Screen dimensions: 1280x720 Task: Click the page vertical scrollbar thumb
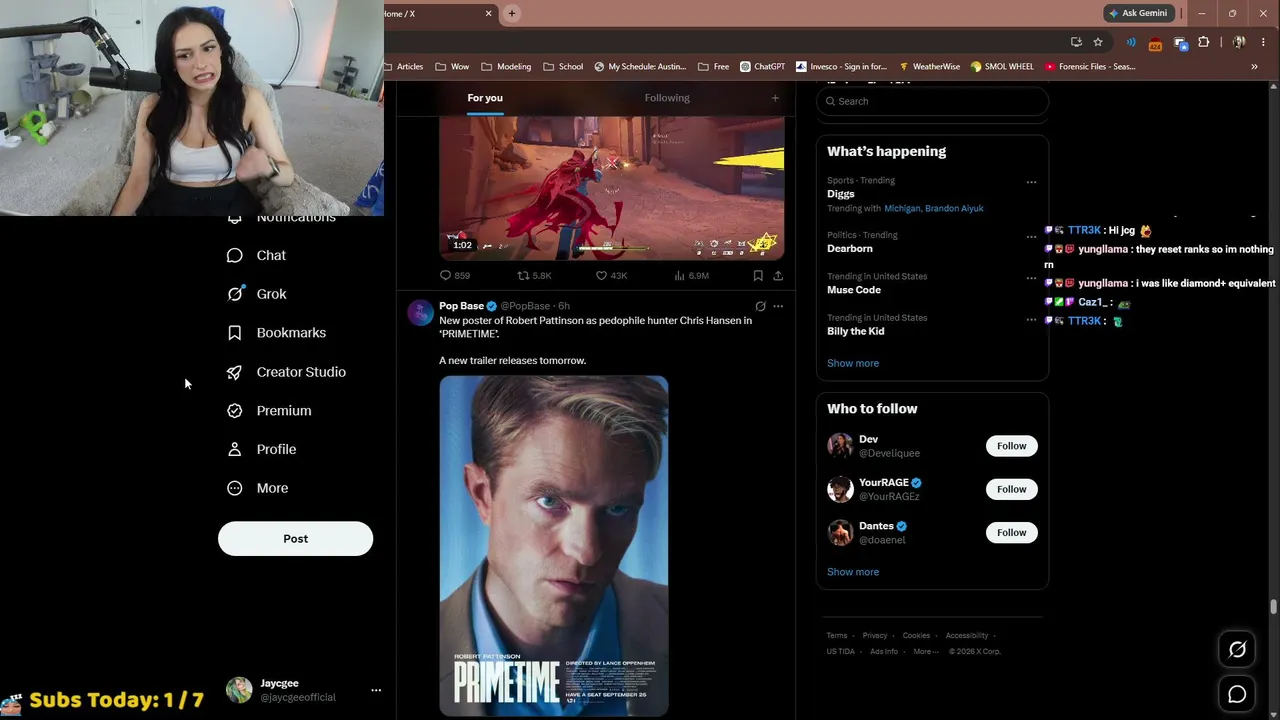click(1273, 607)
